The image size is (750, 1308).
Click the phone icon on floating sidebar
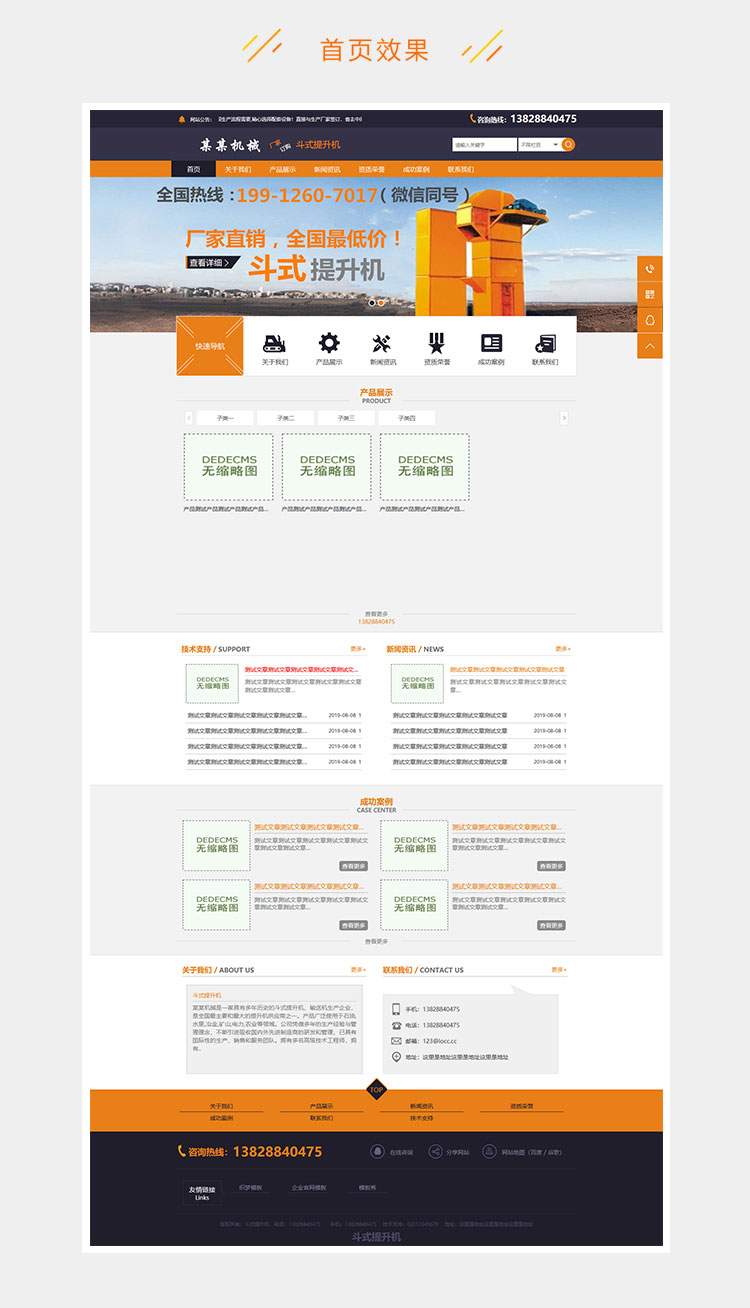point(650,269)
